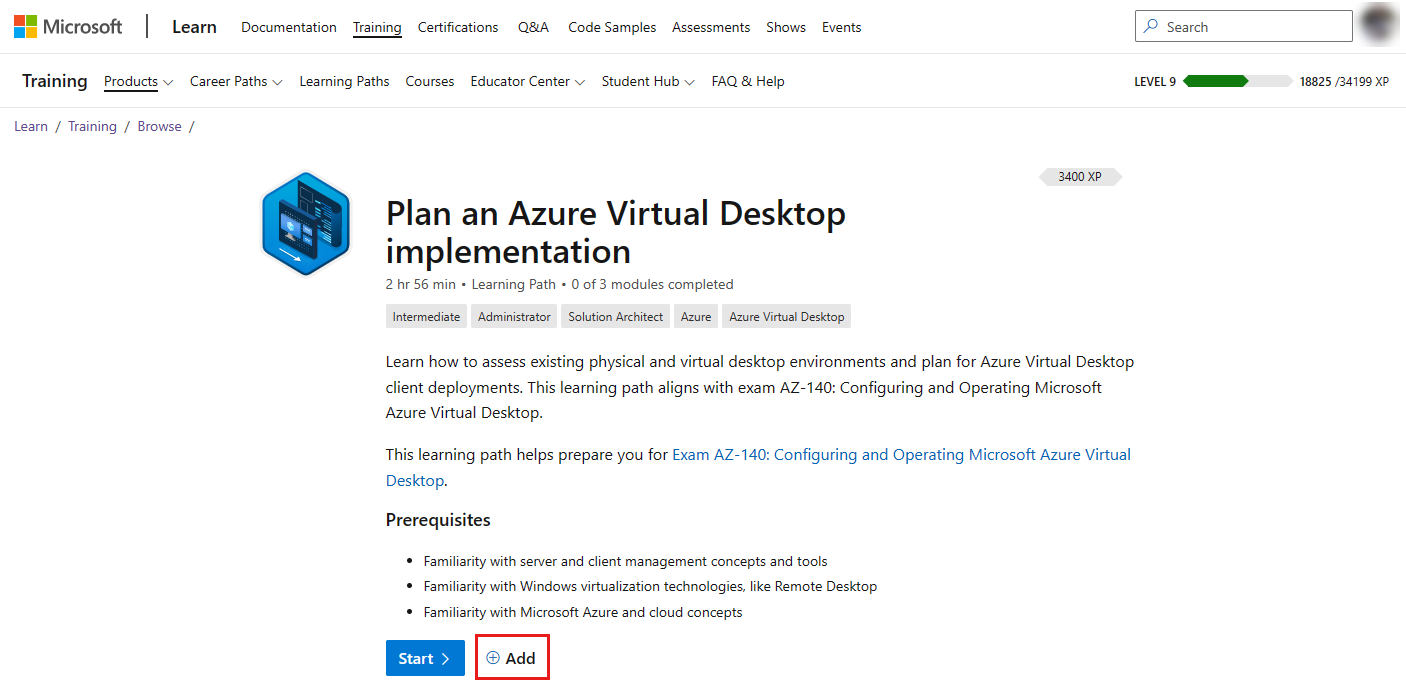
Task: Click the Microsoft logo
Action: pyautogui.click(x=68, y=27)
